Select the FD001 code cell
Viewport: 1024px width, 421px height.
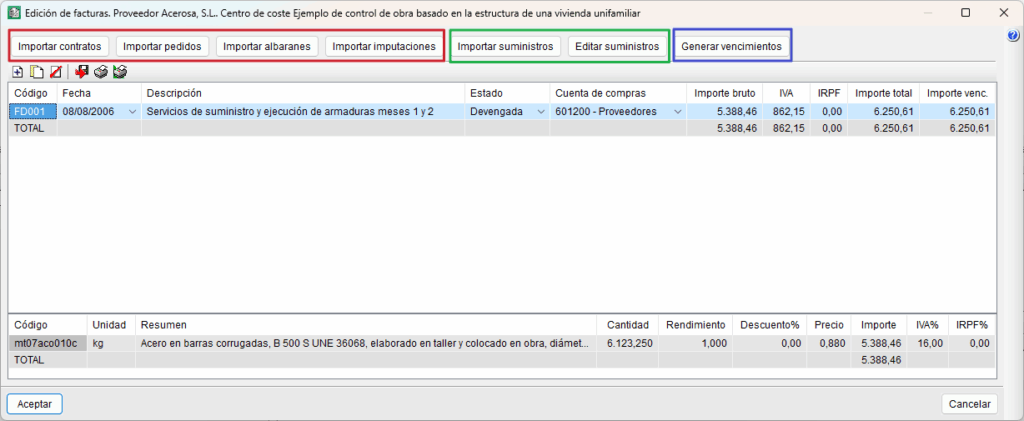33,112
